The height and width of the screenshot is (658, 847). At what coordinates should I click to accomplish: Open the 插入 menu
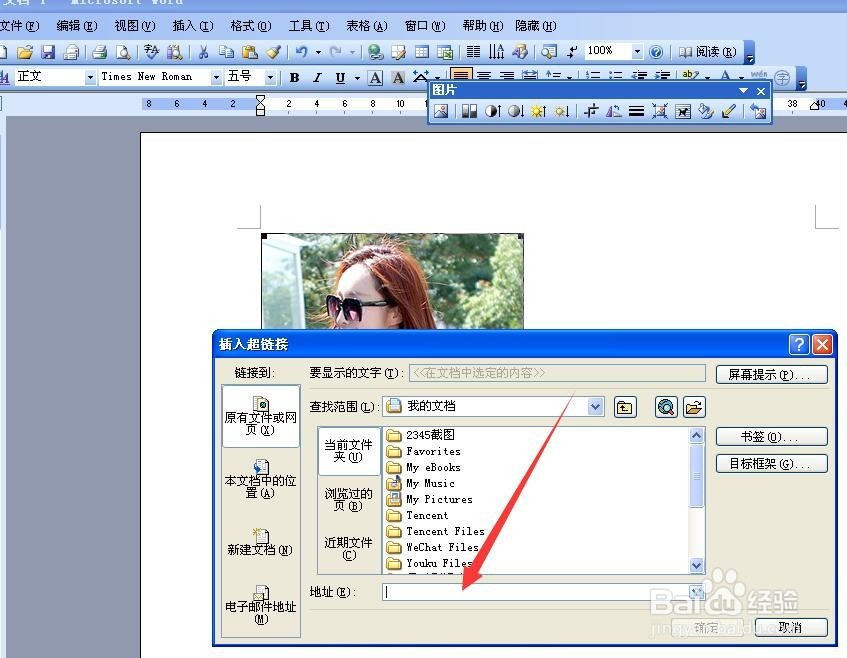(192, 25)
